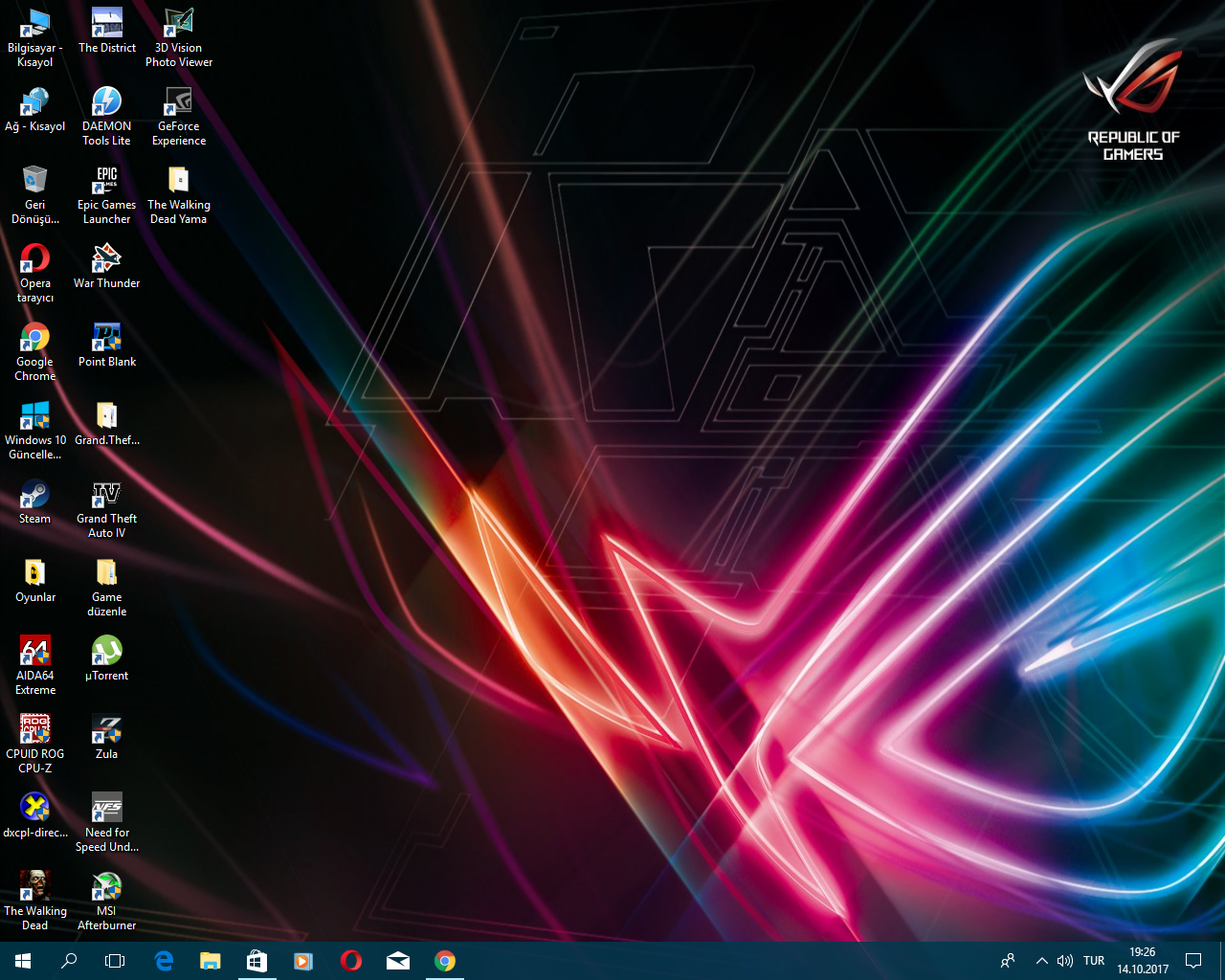Open the media player taskbar icon
This screenshot has height=980, width=1225.
pos(303,961)
